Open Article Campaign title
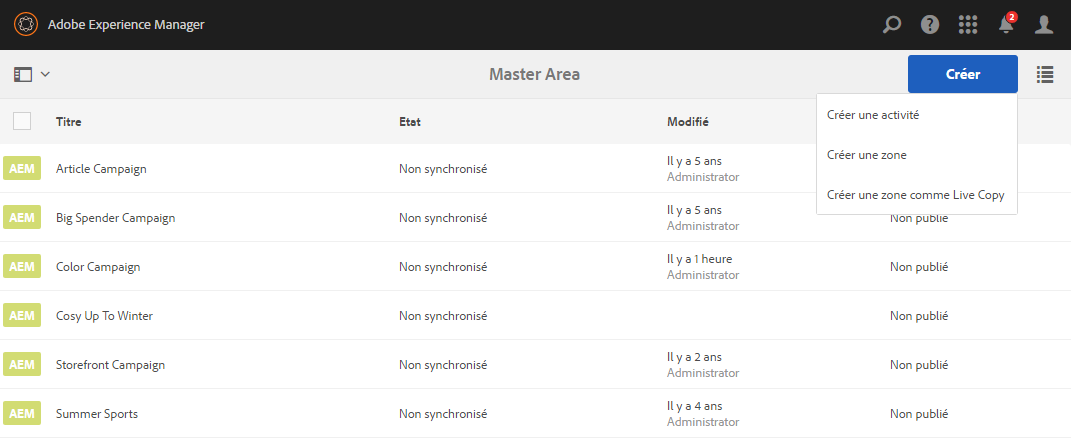The width and height of the screenshot is (1071, 444). click(x=101, y=169)
